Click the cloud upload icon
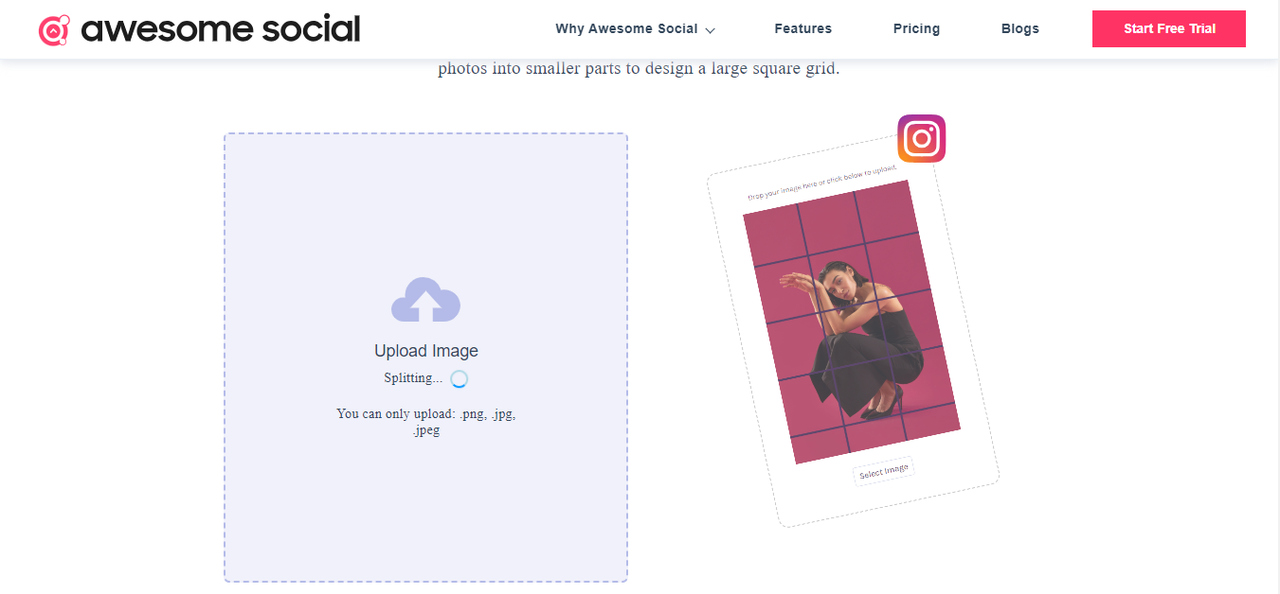Image resolution: width=1280 pixels, height=594 pixels. click(x=426, y=300)
